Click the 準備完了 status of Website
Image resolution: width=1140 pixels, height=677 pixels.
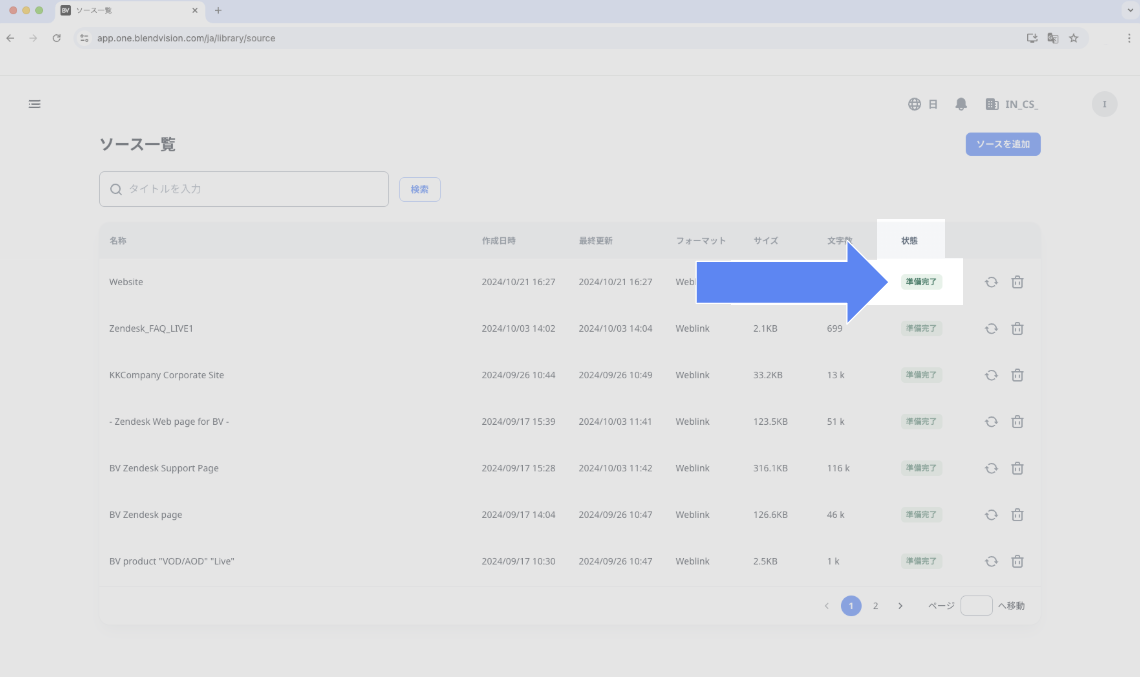tap(921, 282)
